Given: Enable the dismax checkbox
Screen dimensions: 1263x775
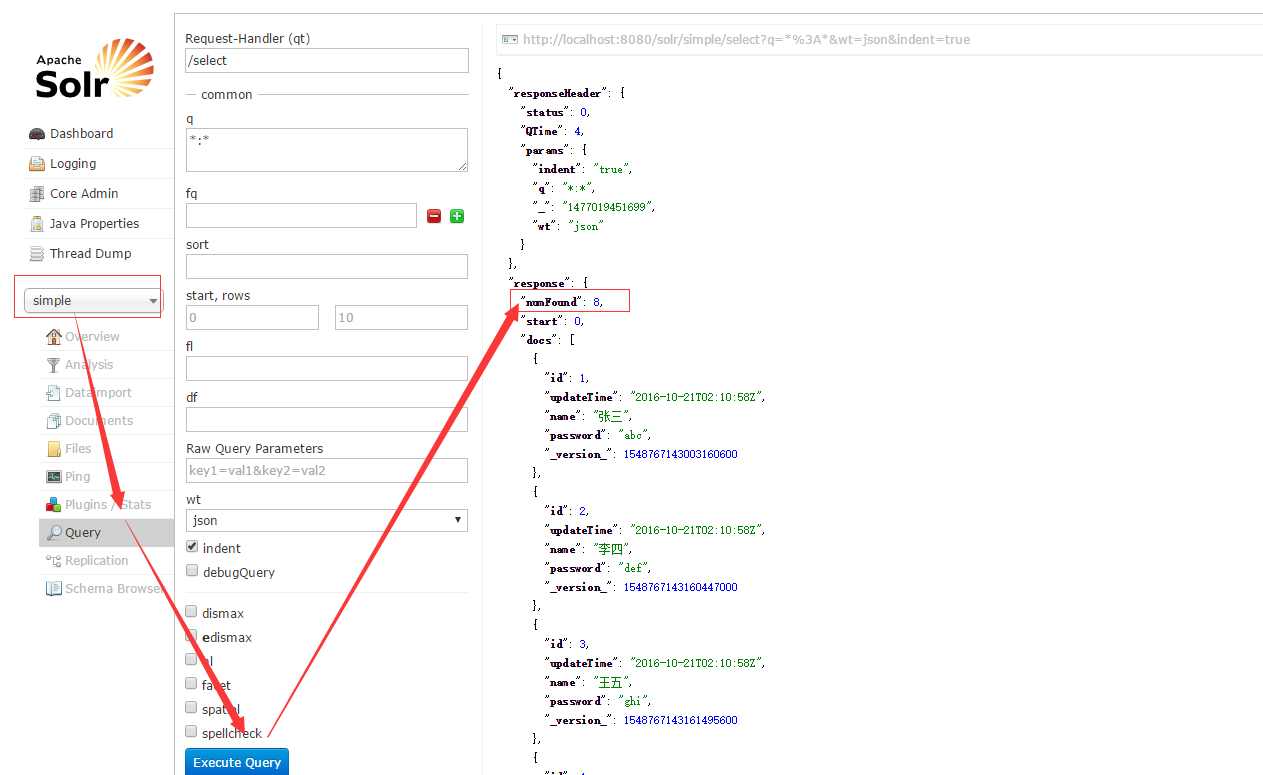Looking at the screenshot, I should pos(192,612).
